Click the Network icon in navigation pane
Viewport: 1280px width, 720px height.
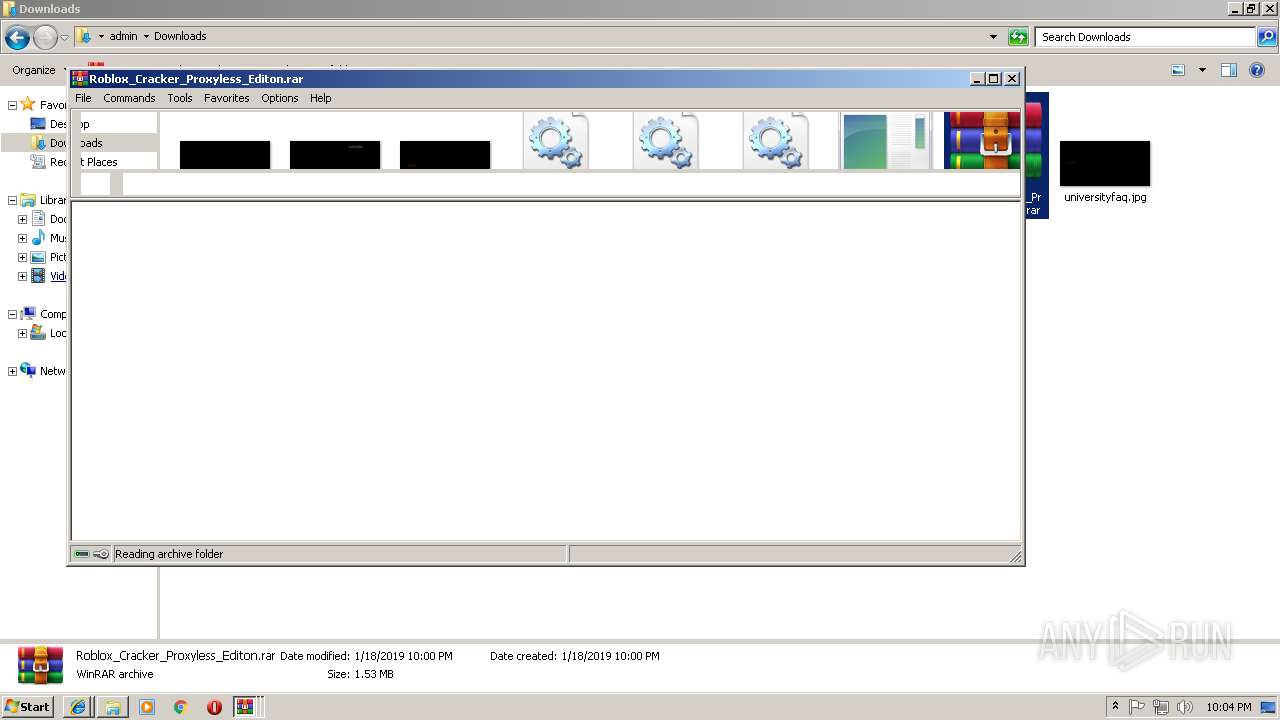click(28, 371)
